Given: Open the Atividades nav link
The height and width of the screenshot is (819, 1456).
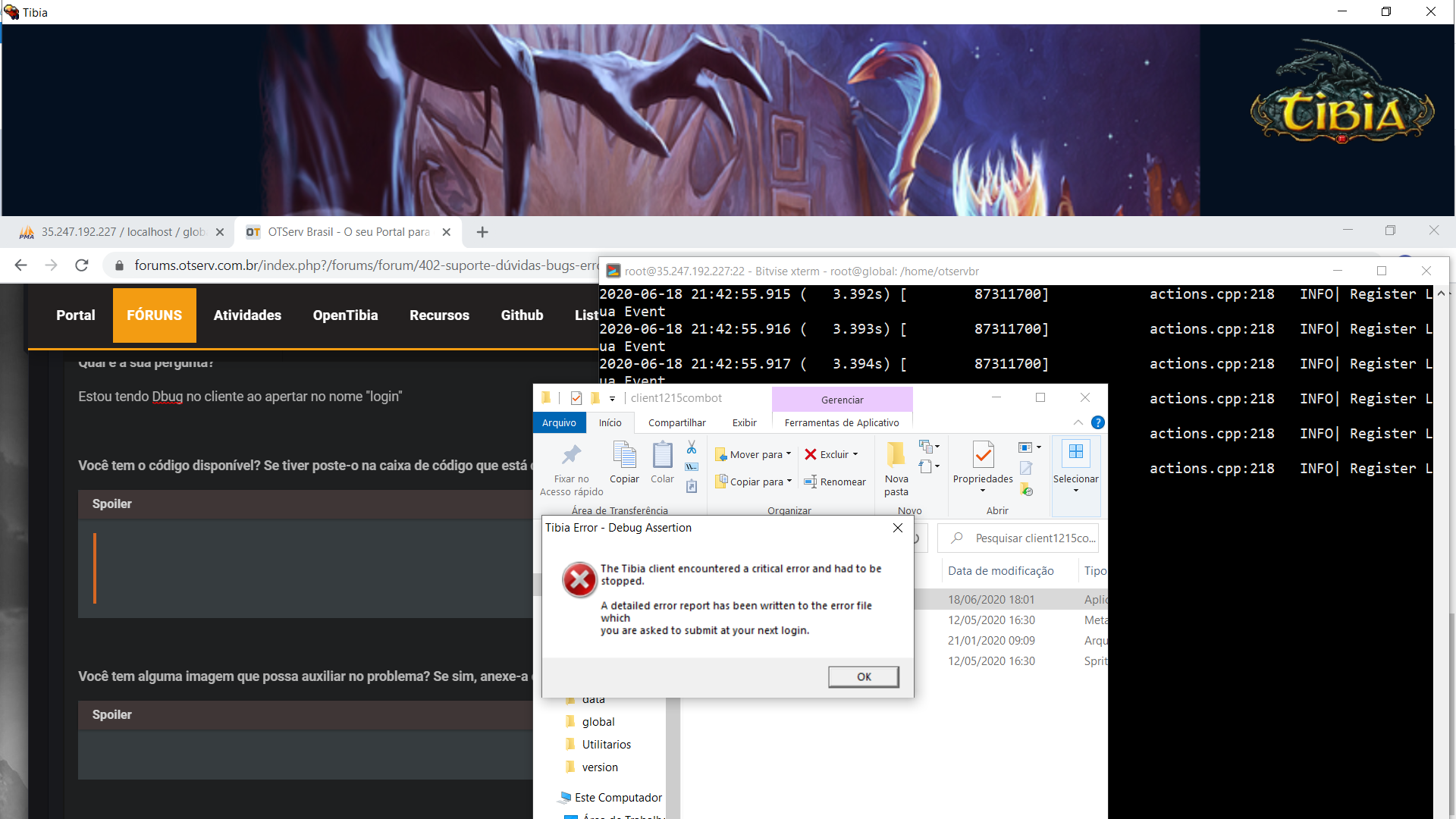Looking at the screenshot, I should (247, 315).
